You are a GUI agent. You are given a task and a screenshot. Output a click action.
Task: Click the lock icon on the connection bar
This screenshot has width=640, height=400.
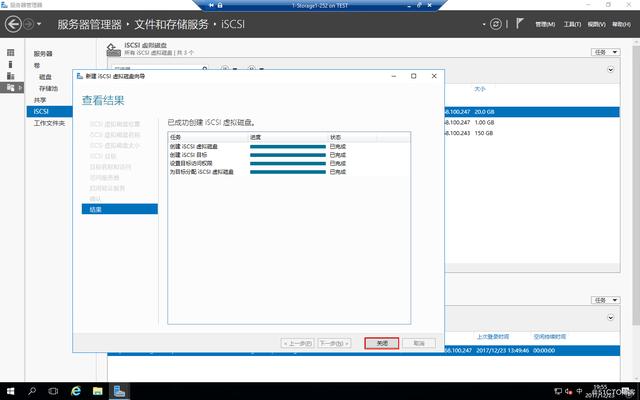click(220, 5)
